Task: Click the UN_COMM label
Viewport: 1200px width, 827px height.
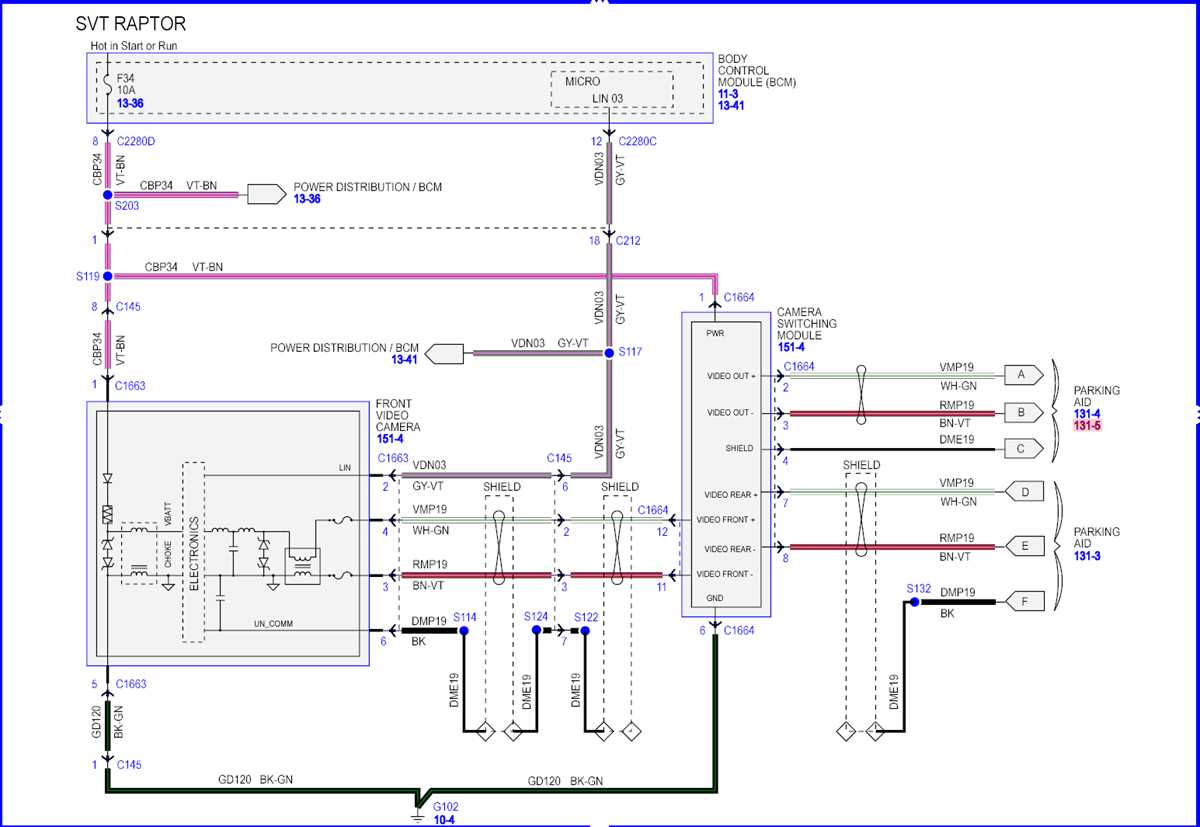Action: 273,622
